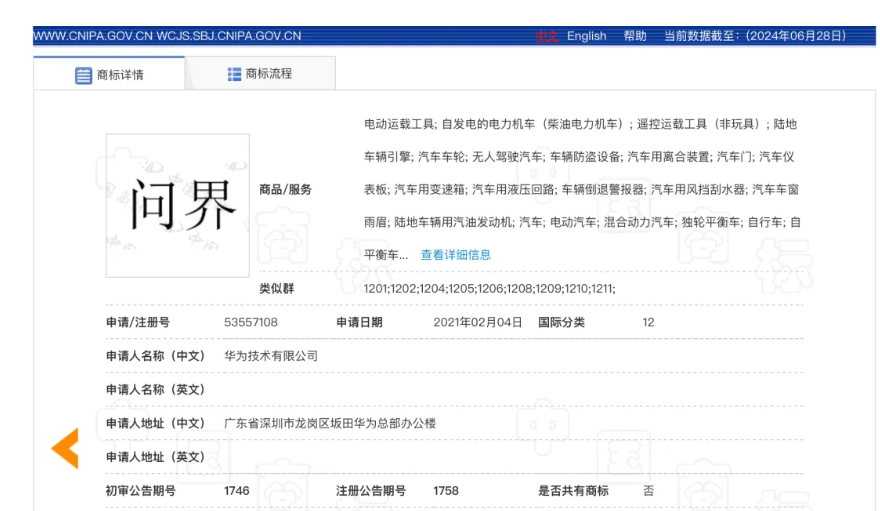Select the similar group codes 1201;1202…
The image size is (880, 511).
pyautogui.click(x=489, y=288)
